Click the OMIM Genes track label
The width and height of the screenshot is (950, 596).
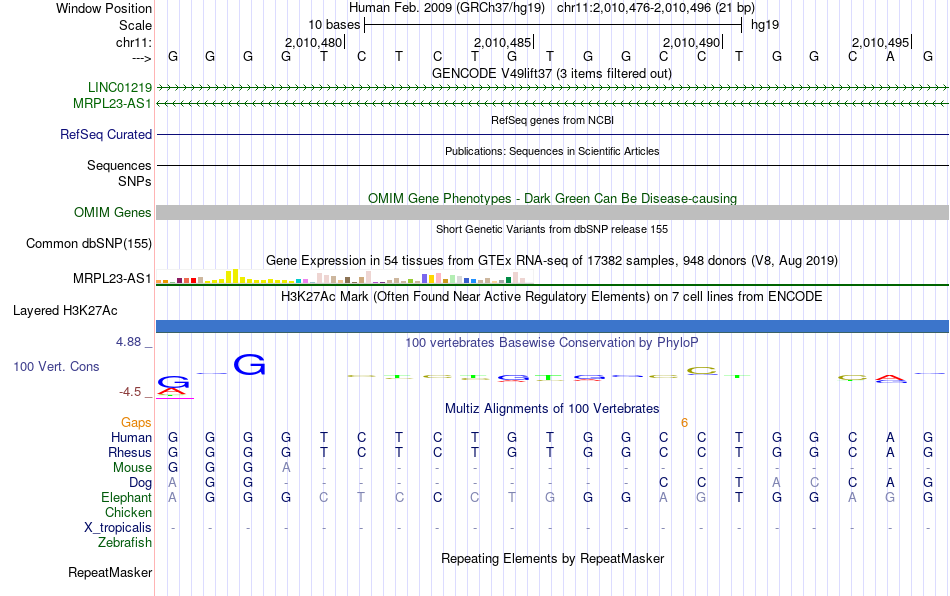coord(113,213)
